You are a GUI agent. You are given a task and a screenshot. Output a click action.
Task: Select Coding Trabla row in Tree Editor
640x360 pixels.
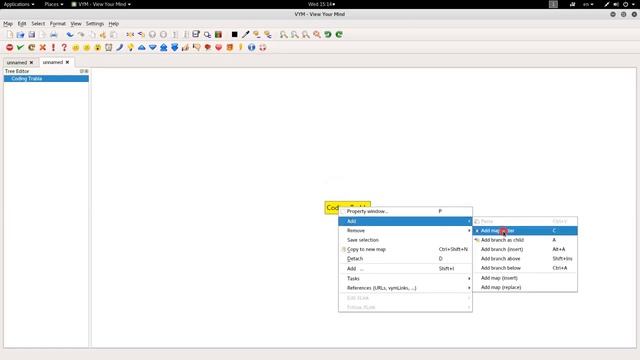[x=46, y=78]
